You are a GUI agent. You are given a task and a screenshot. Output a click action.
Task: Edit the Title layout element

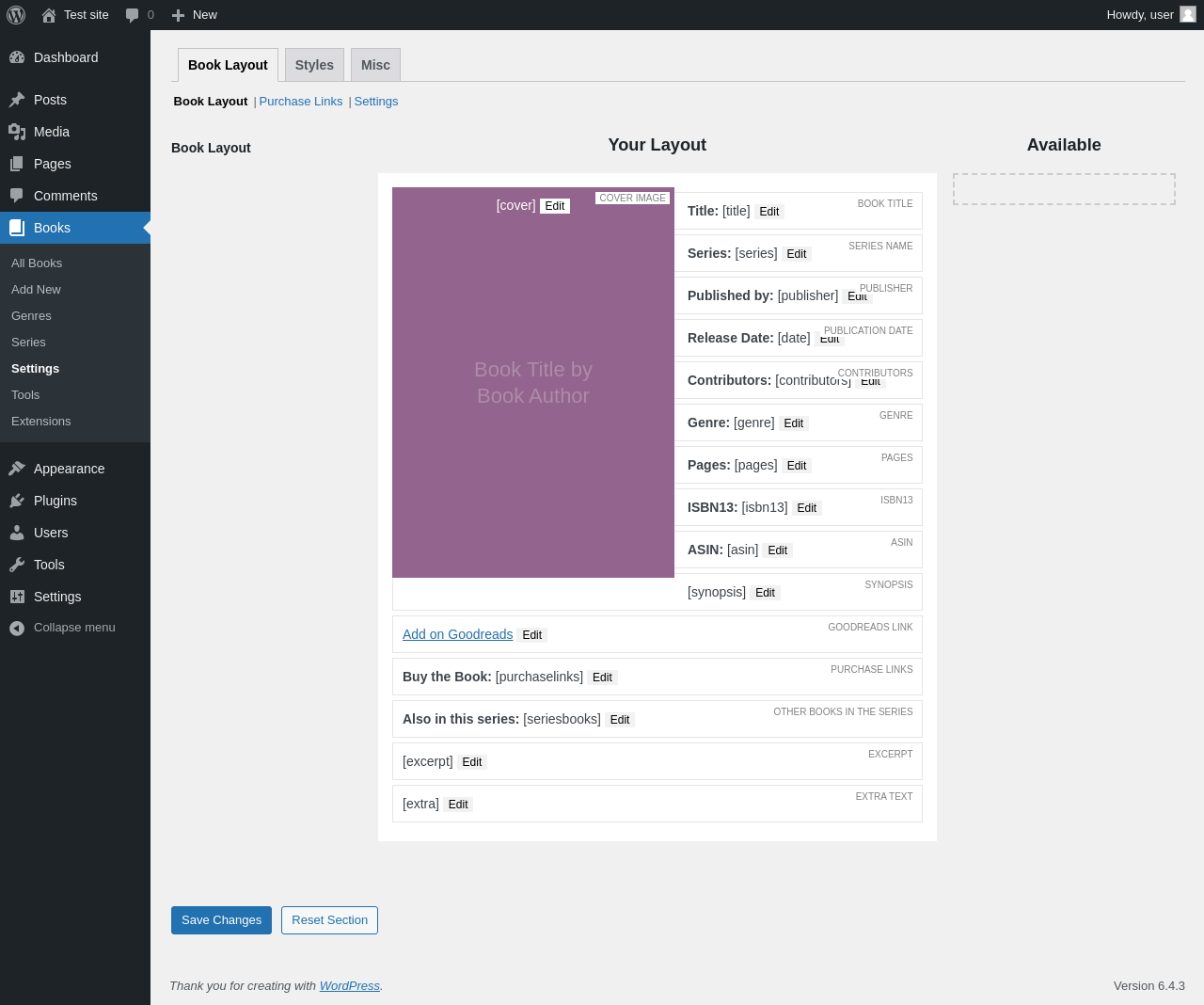click(769, 212)
